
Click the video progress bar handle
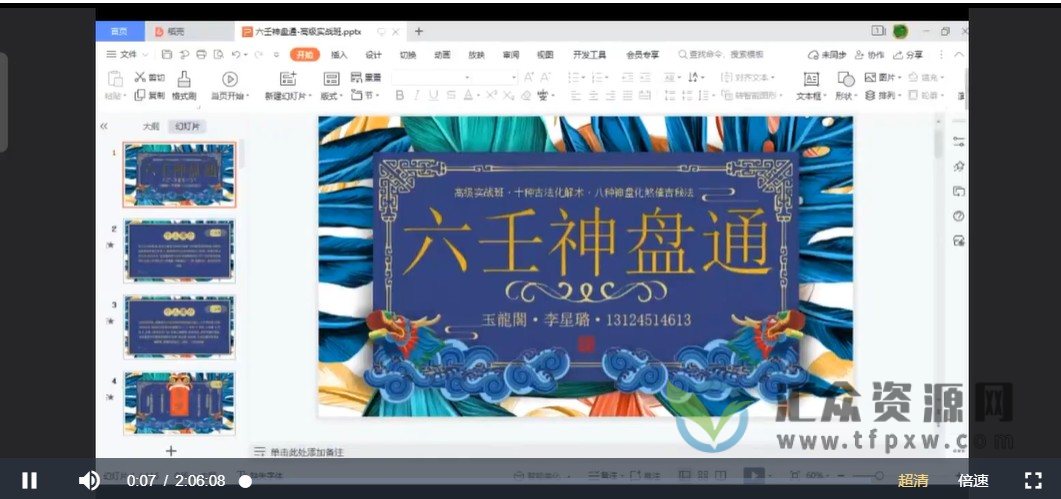pyautogui.click(x=246, y=481)
